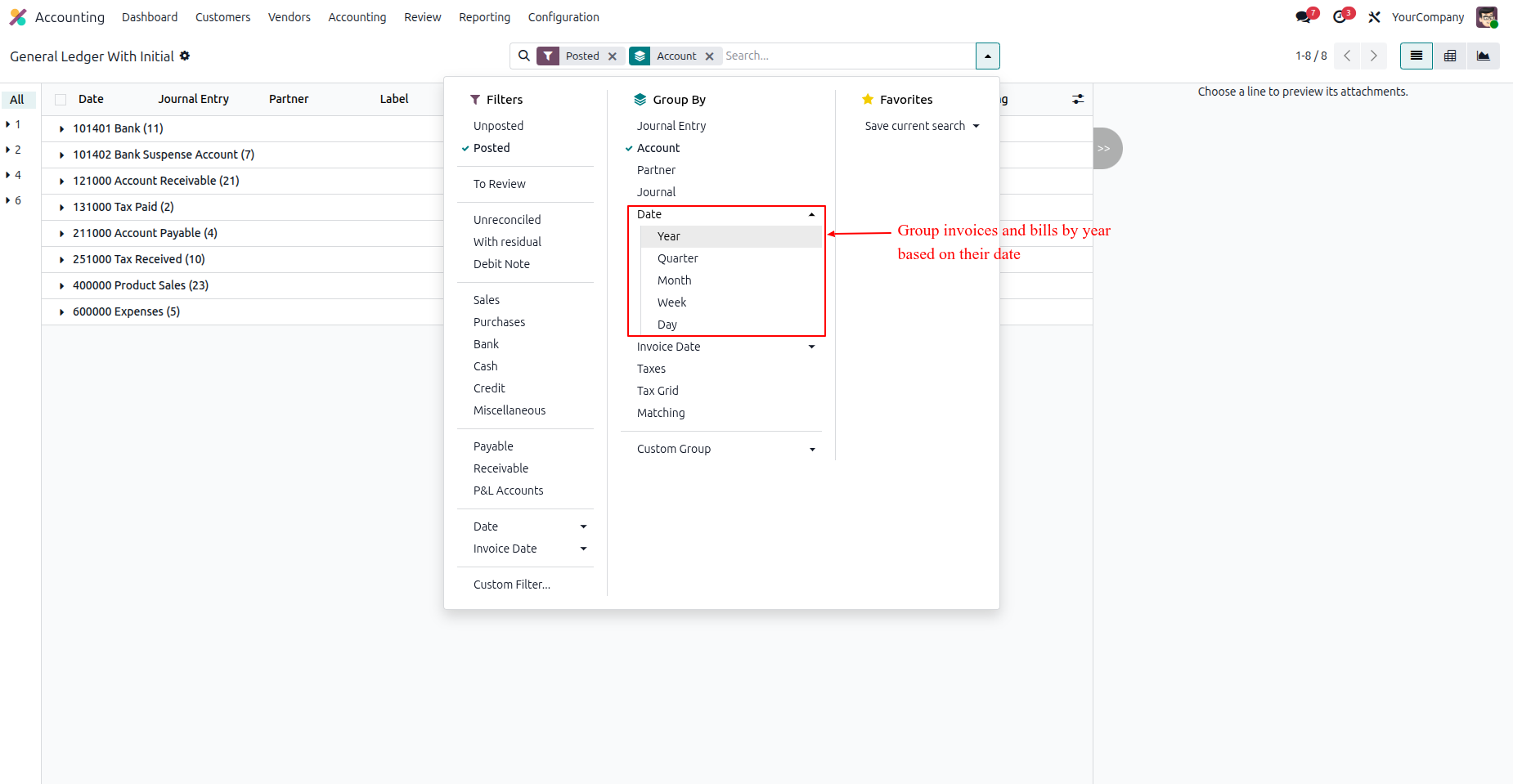Open the messages chat icon
This screenshot has height=784, width=1513.
(1303, 17)
